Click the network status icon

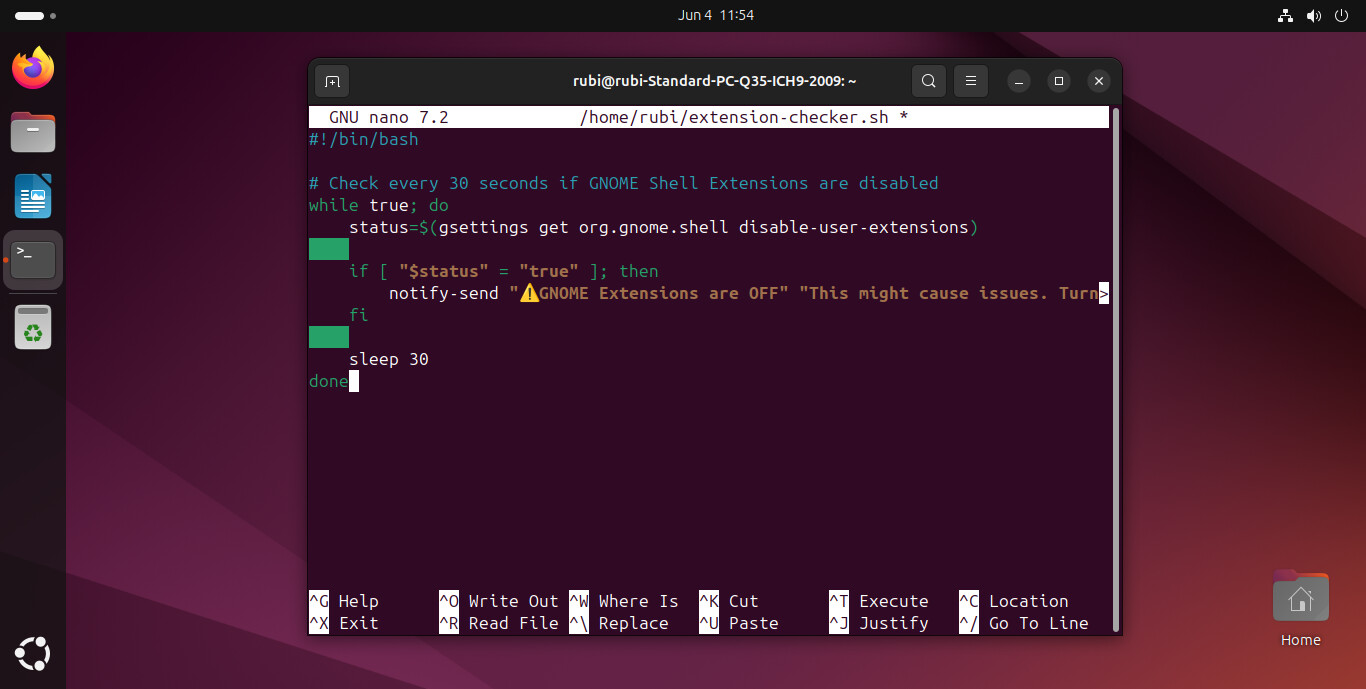[1286, 16]
